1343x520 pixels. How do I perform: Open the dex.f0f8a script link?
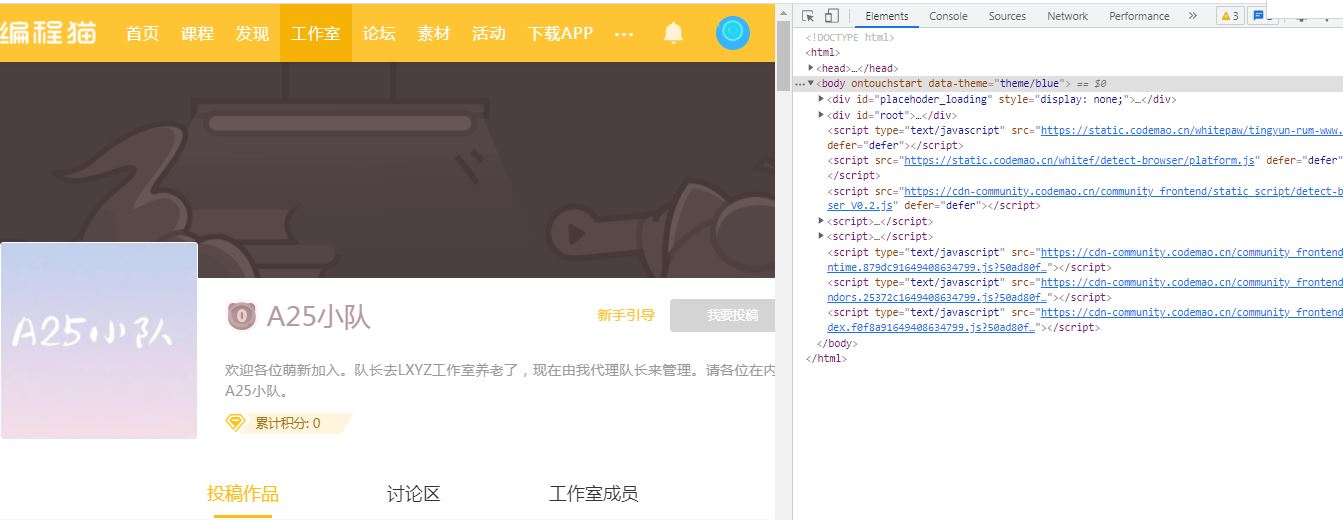[930, 327]
